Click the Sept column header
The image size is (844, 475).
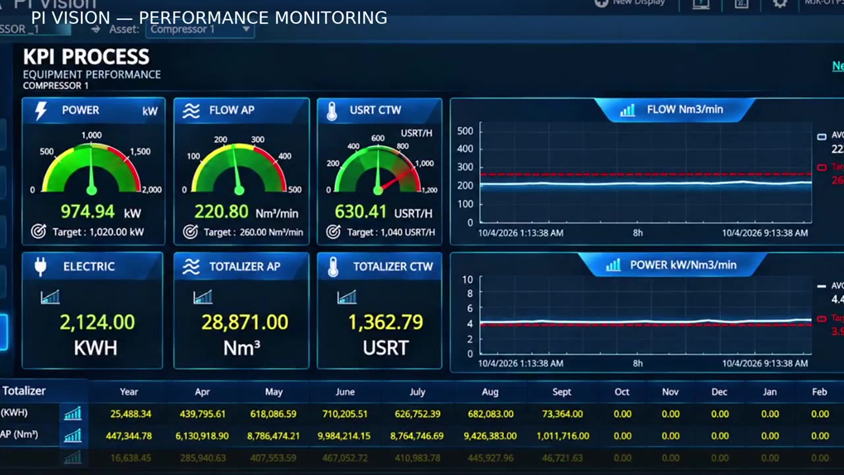(x=561, y=392)
